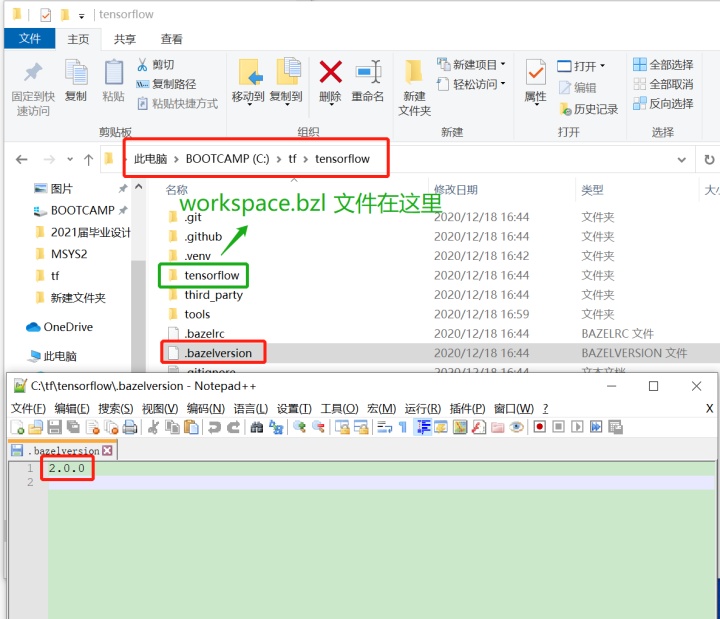
Task: Click Save recorded macro icon
Action: tap(615, 428)
